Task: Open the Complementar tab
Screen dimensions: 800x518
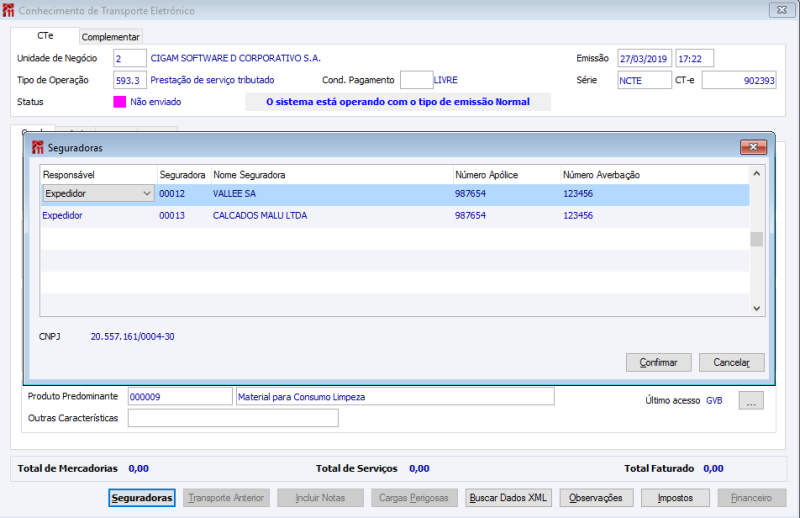Action: point(110,37)
